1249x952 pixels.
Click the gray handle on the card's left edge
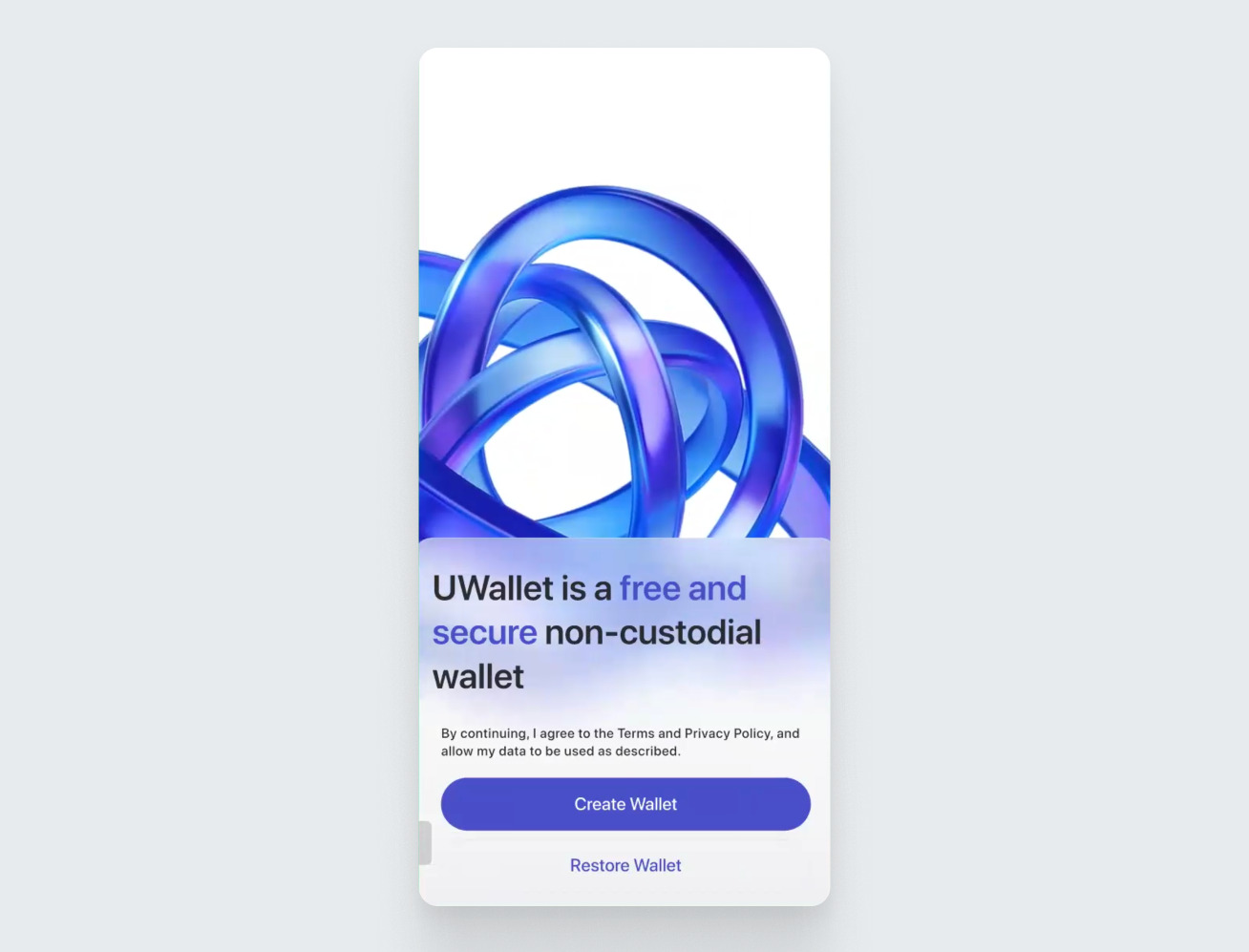coord(425,842)
